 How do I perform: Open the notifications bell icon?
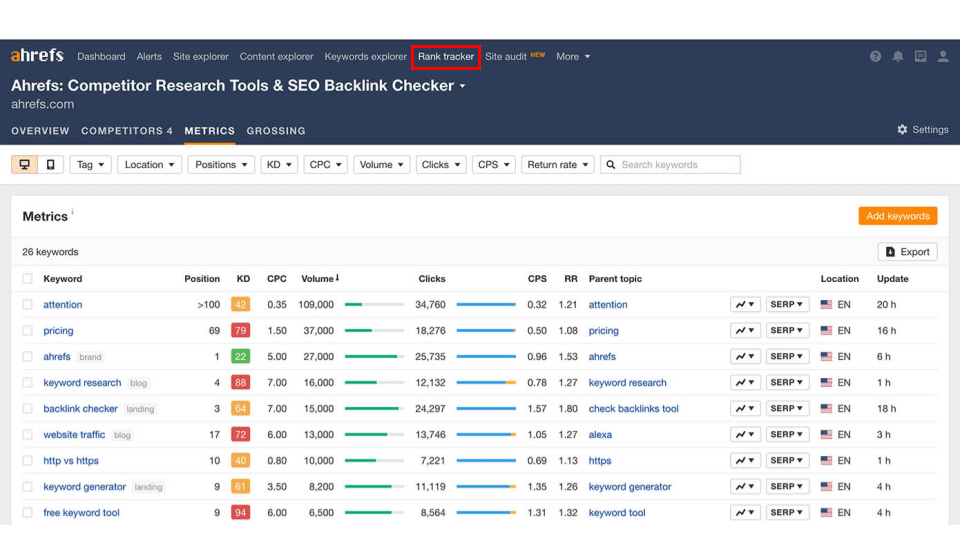pos(898,56)
